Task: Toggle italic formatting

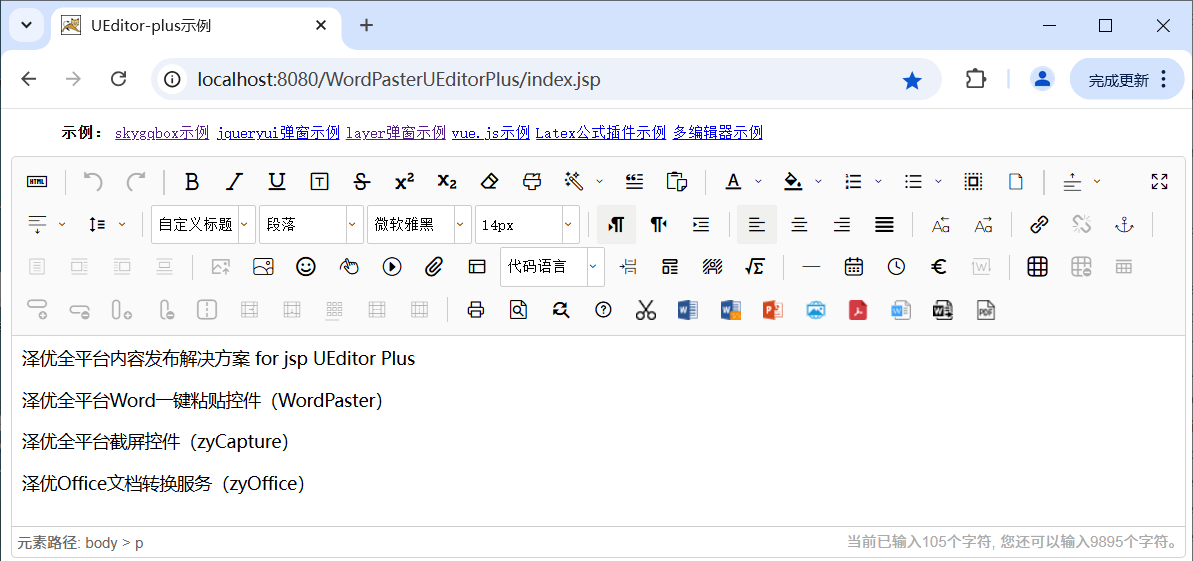Action: point(234,181)
